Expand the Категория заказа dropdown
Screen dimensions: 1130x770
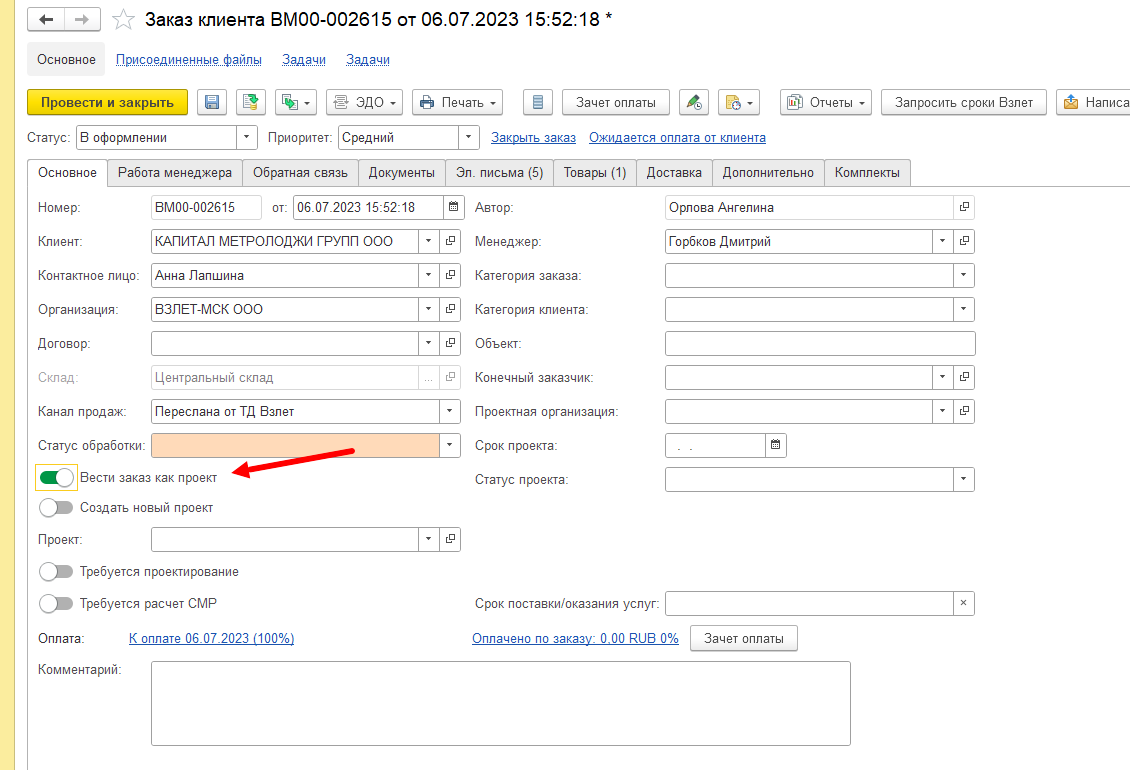(964, 275)
